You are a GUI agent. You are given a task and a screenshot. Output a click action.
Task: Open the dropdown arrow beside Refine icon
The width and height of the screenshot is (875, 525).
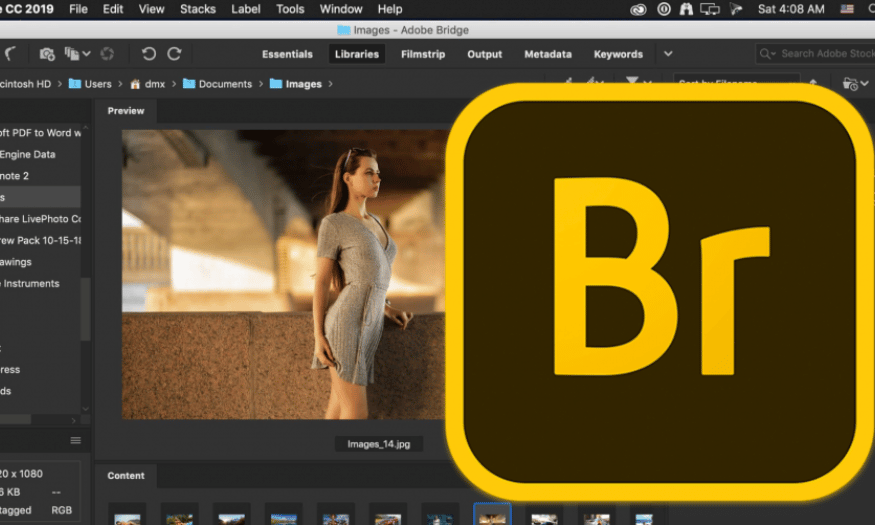(86, 54)
